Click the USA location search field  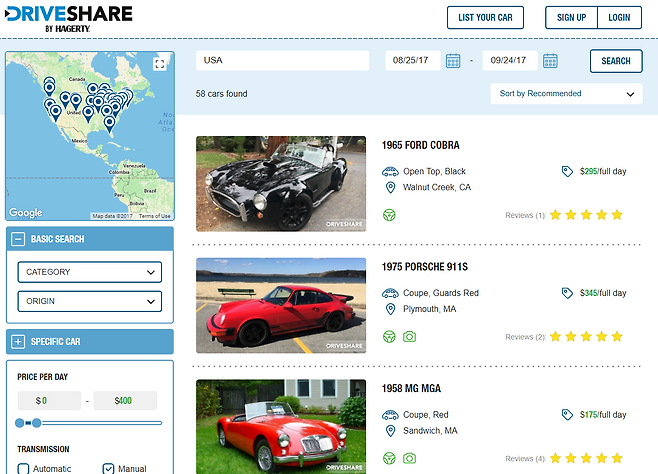pos(282,61)
